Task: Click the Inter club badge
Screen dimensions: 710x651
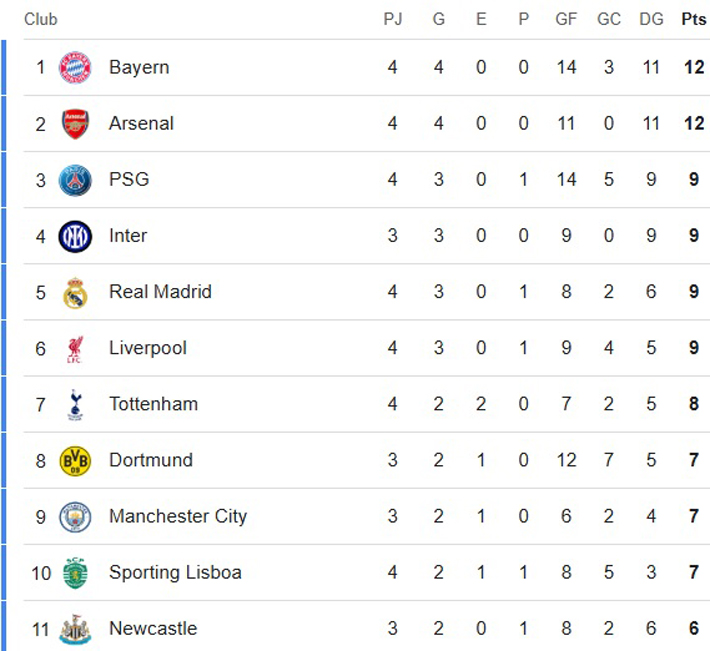Action: tap(75, 236)
